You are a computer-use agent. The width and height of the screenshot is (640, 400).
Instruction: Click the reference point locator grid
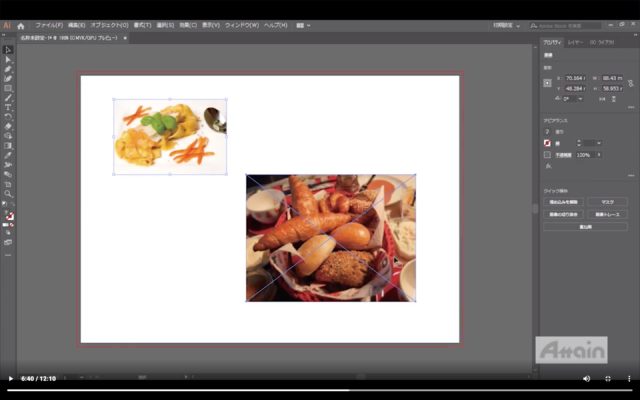548,82
